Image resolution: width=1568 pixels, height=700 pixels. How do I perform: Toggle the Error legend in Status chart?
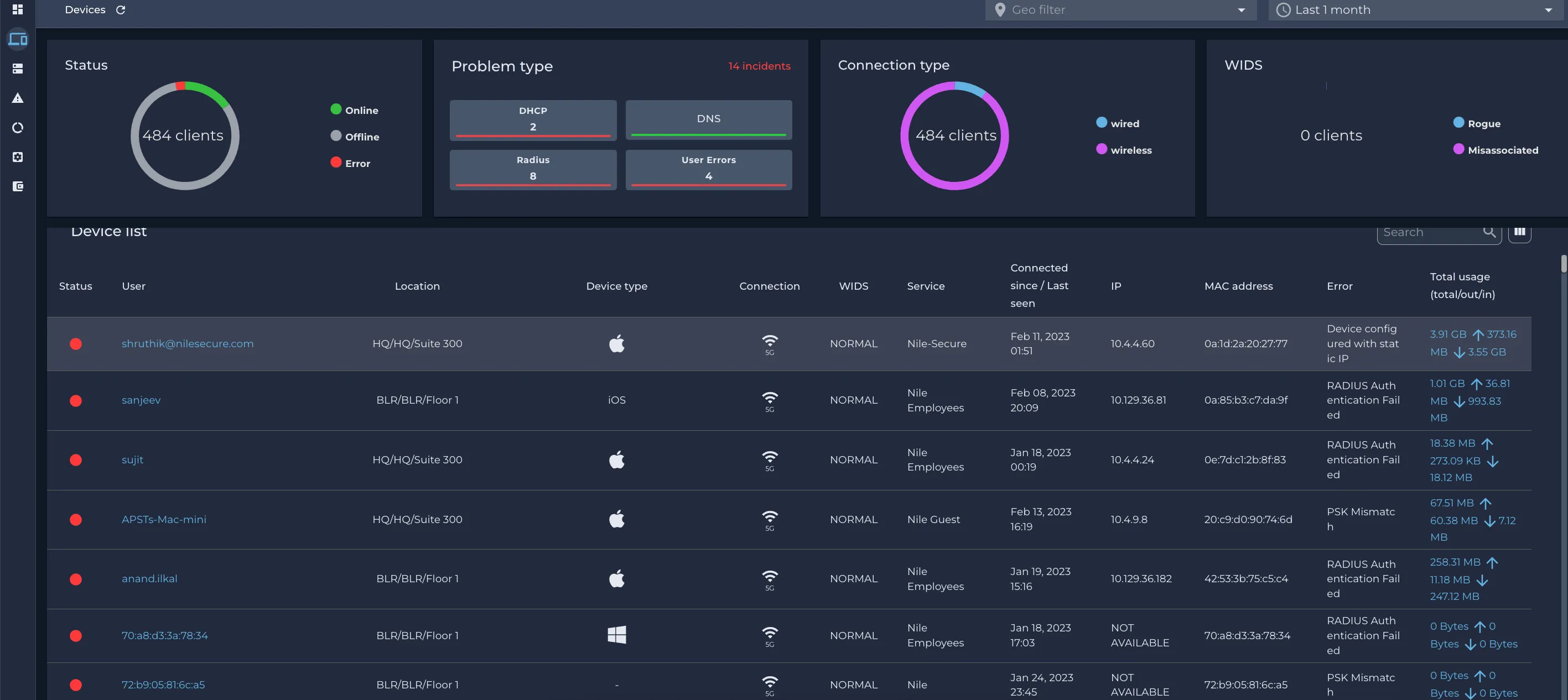coord(351,163)
